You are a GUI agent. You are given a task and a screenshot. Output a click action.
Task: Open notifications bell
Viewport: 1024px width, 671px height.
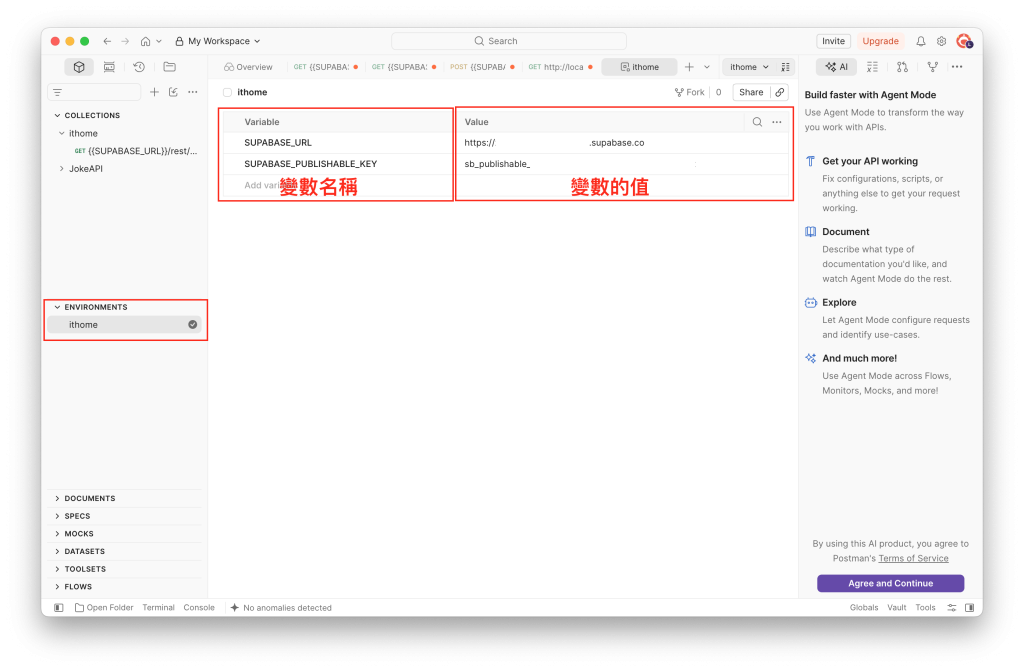coord(921,41)
